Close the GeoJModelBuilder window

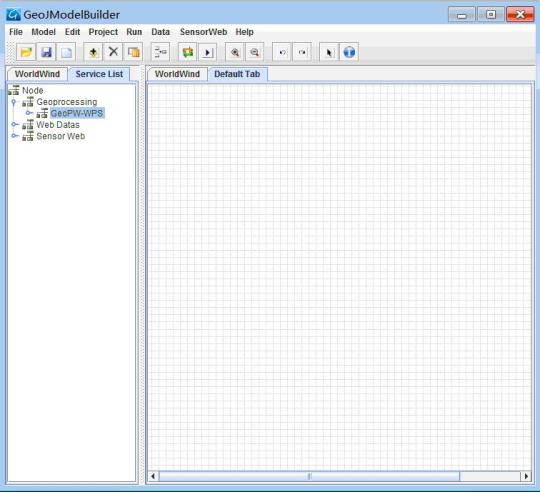click(x=520, y=15)
